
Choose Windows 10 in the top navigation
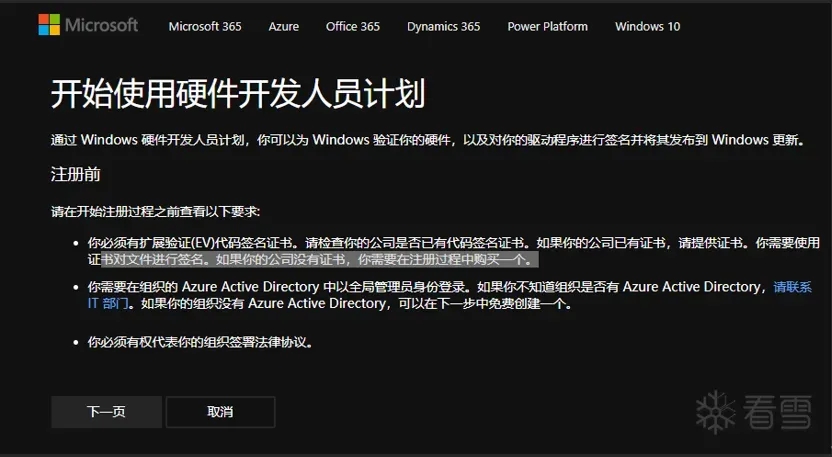(x=647, y=27)
